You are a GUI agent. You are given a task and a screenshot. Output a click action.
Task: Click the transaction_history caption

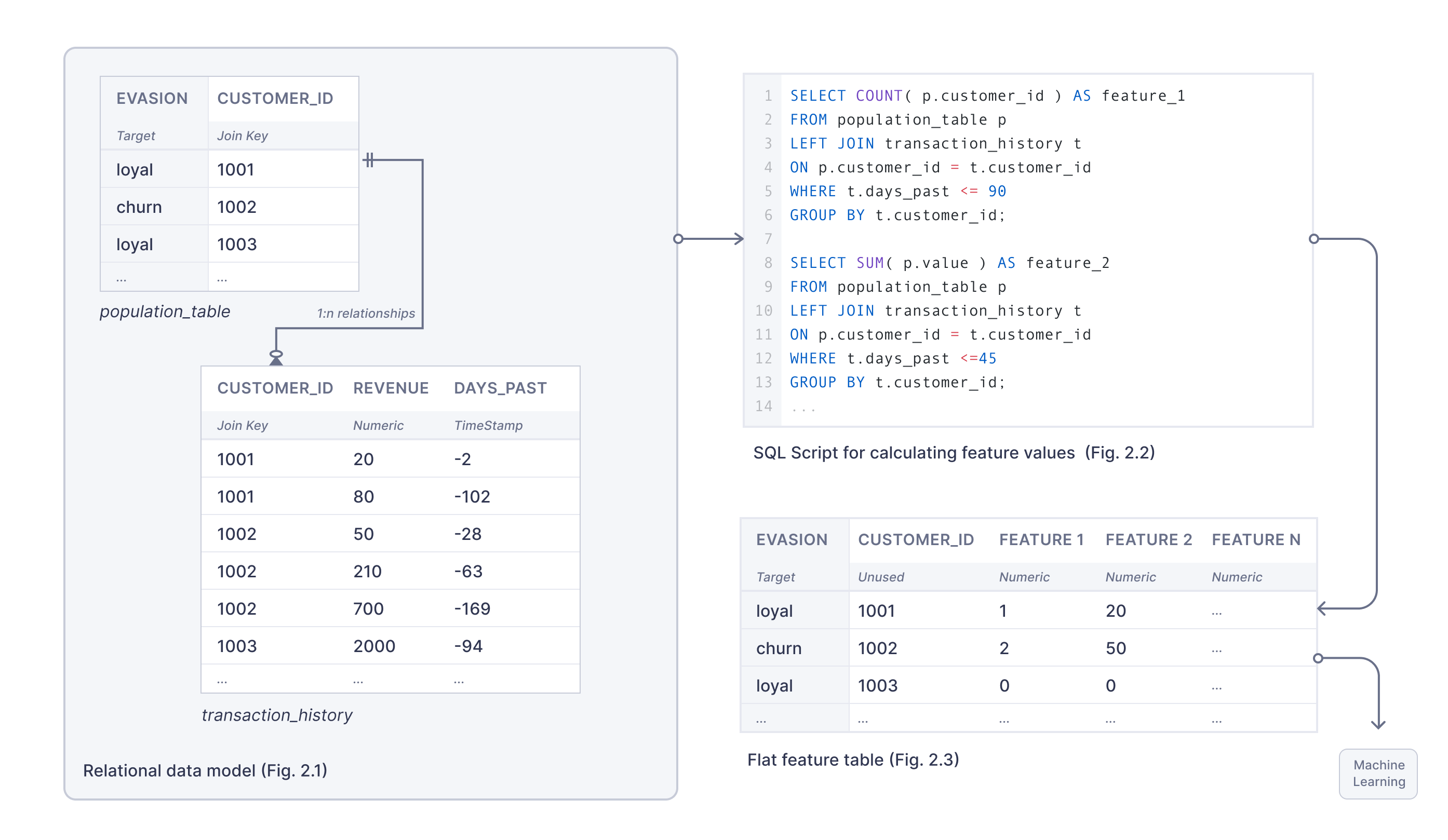click(x=277, y=715)
